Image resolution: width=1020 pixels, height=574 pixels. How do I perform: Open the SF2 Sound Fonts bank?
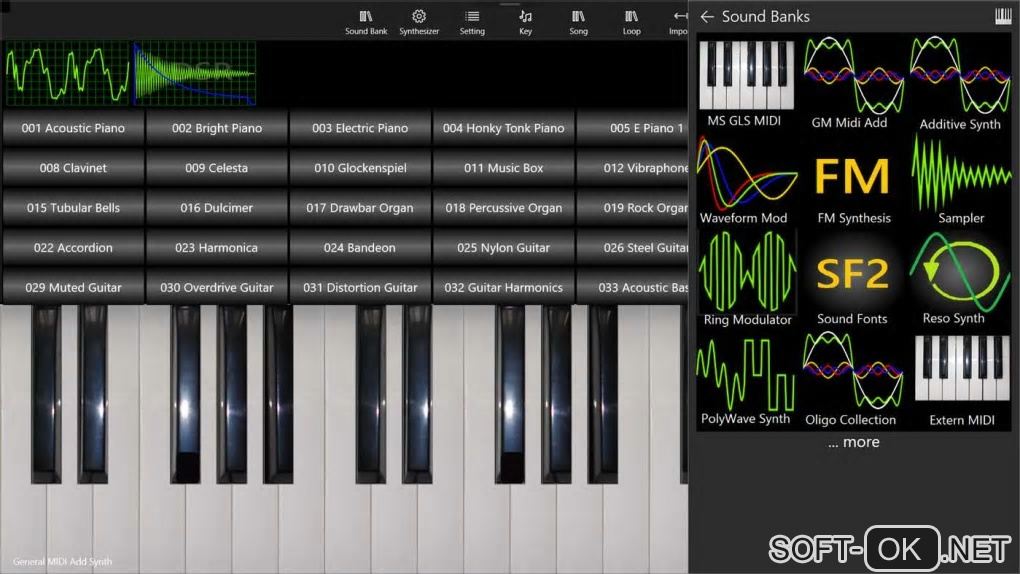pos(852,281)
